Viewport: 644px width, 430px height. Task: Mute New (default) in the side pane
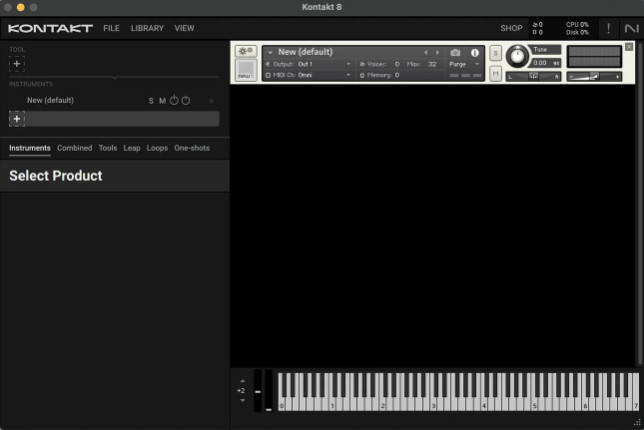(162, 101)
